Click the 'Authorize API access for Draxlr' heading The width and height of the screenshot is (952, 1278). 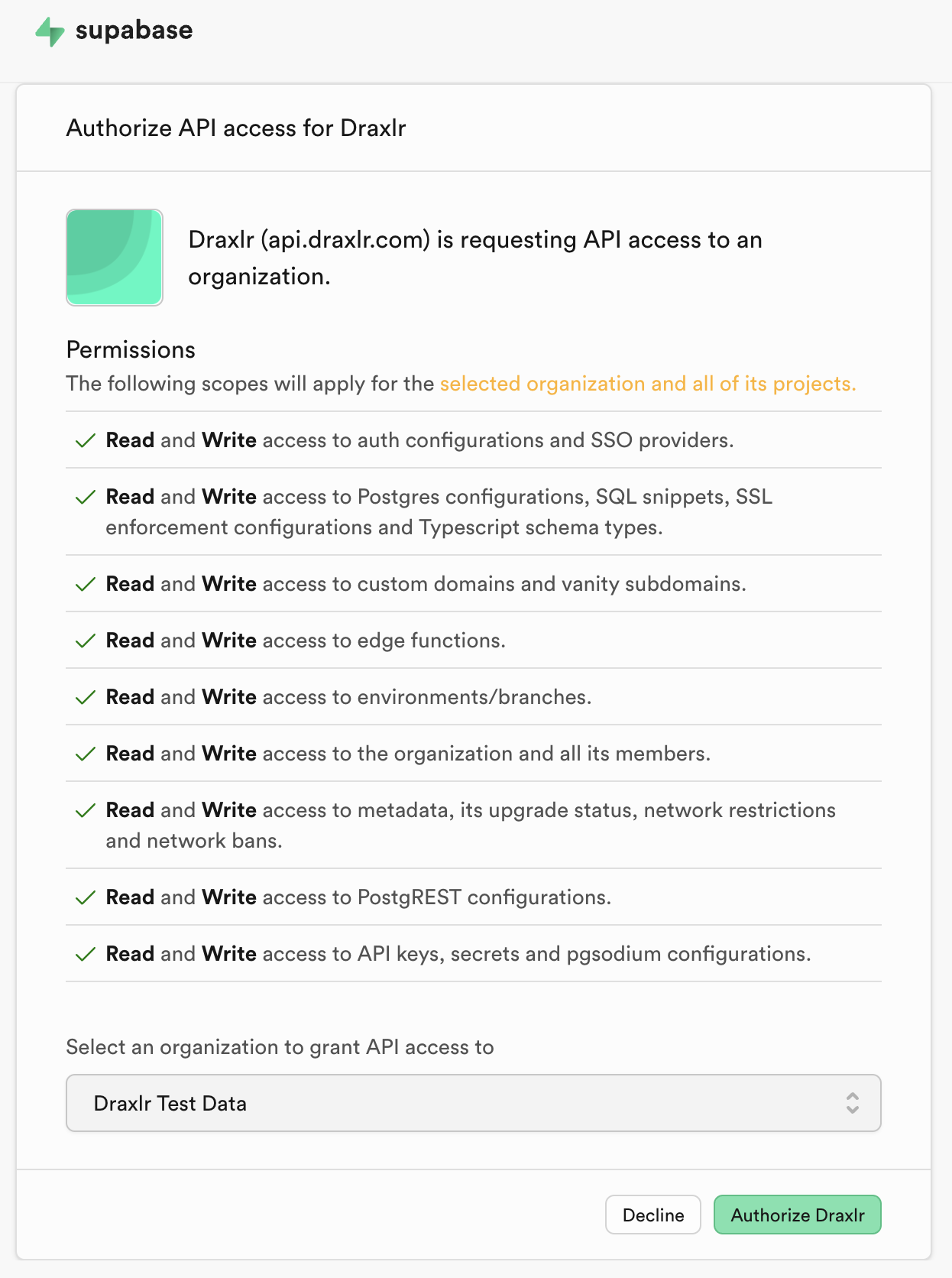[236, 128]
